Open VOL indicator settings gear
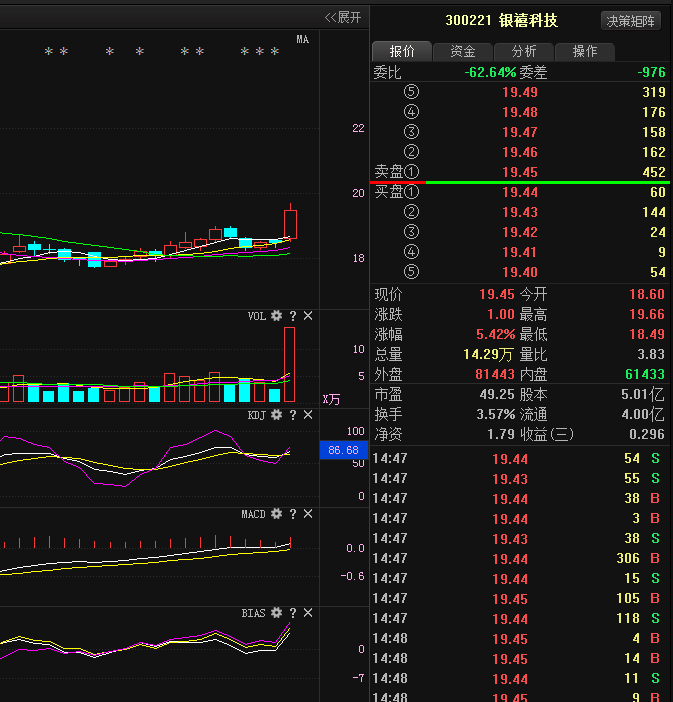Viewport: 673px width, 702px height. click(x=277, y=316)
